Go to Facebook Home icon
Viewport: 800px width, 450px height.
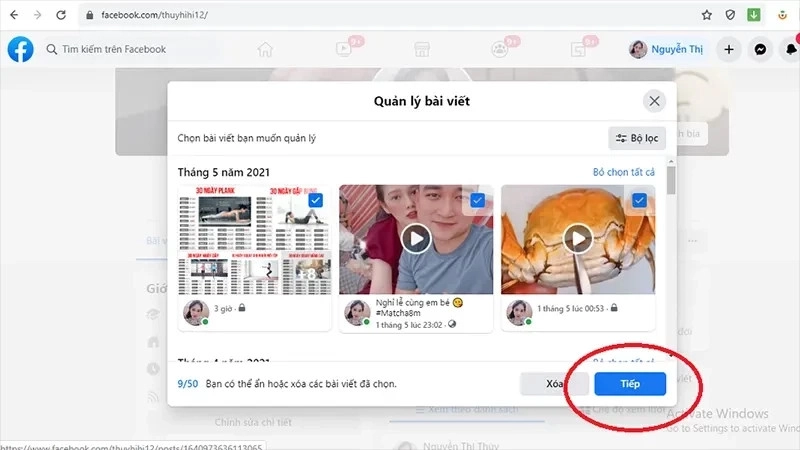265,49
